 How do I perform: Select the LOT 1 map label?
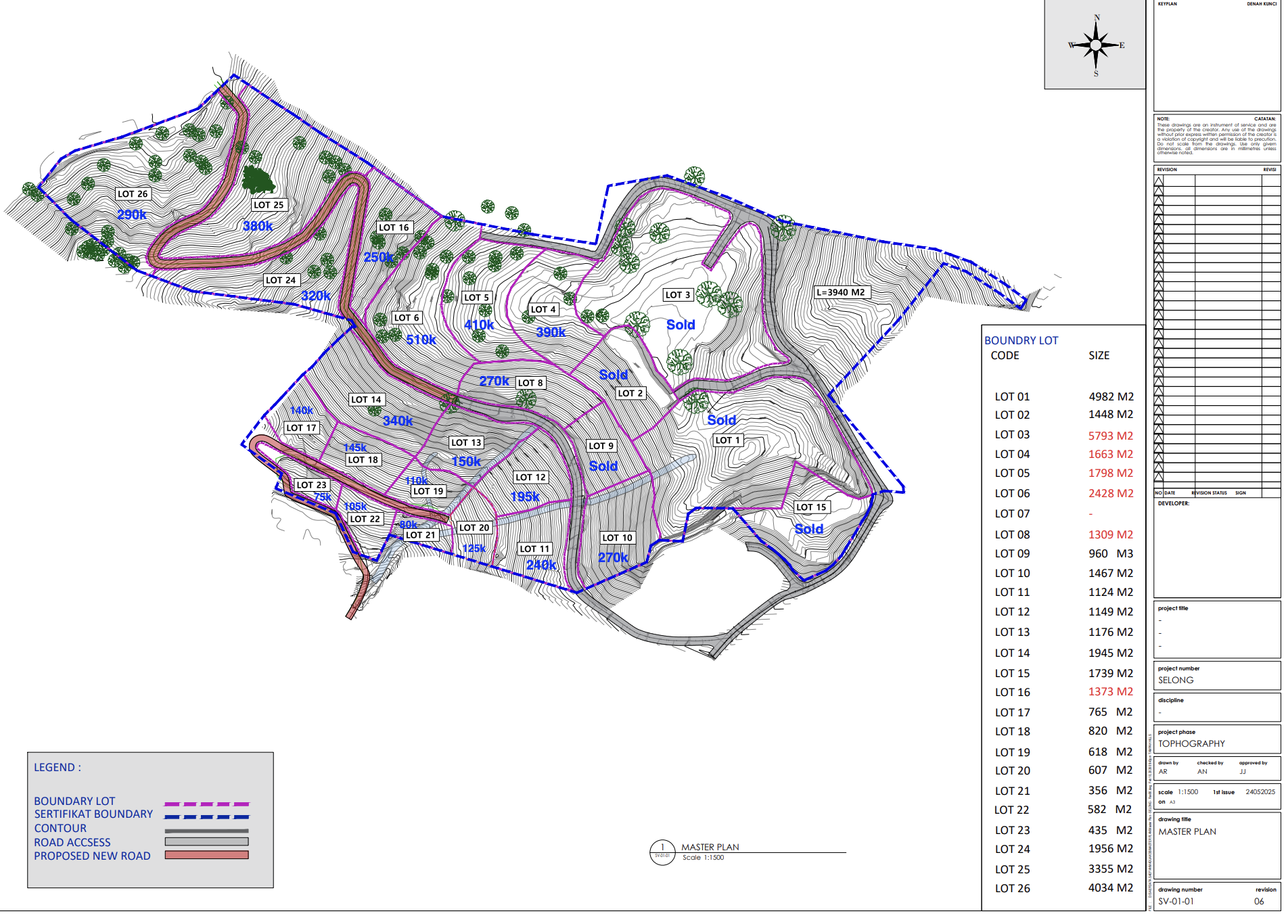[728, 440]
